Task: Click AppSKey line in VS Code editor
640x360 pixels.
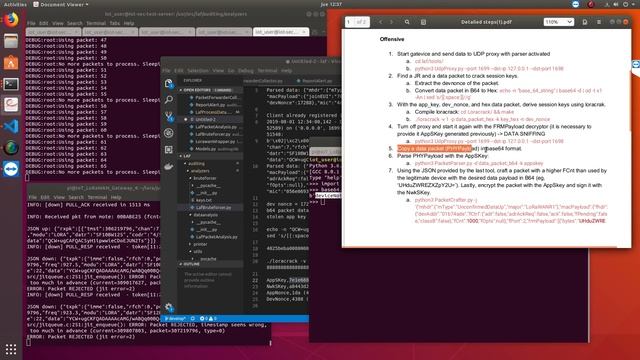Action: pos(287,280)
